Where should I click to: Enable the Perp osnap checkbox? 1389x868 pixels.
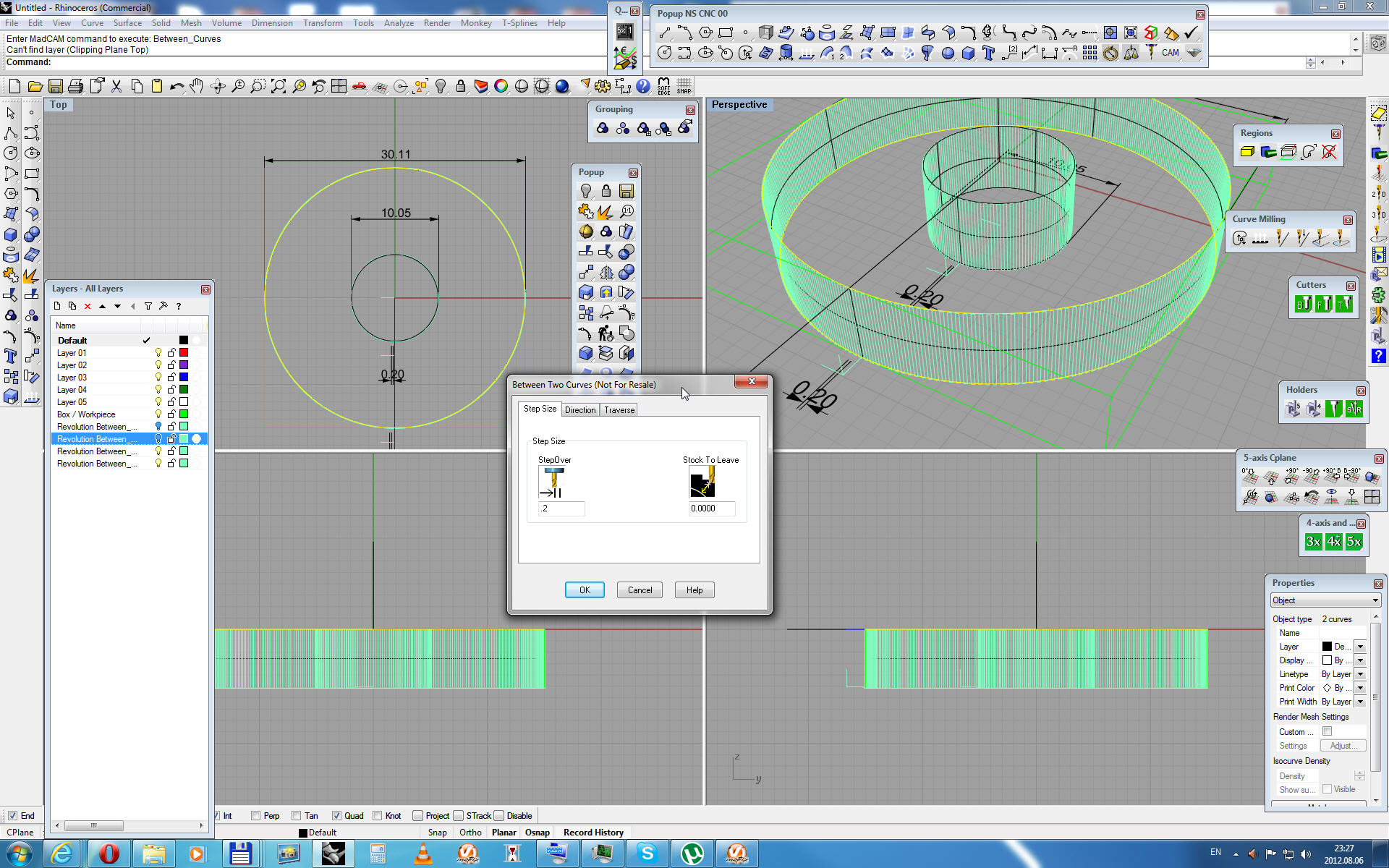(x=256, y=816)
